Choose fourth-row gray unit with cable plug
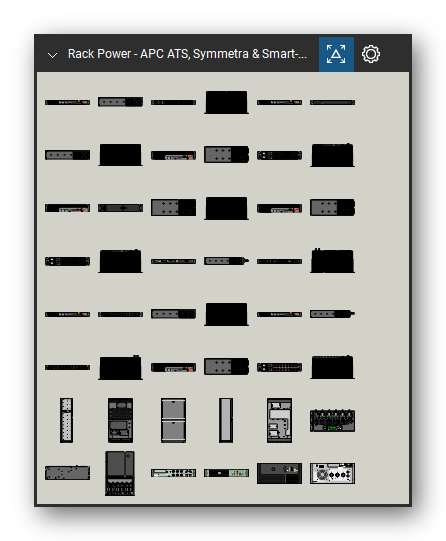The height and width of the screenshot is (541, 446). pyautogui.click(x=226, y=261)
